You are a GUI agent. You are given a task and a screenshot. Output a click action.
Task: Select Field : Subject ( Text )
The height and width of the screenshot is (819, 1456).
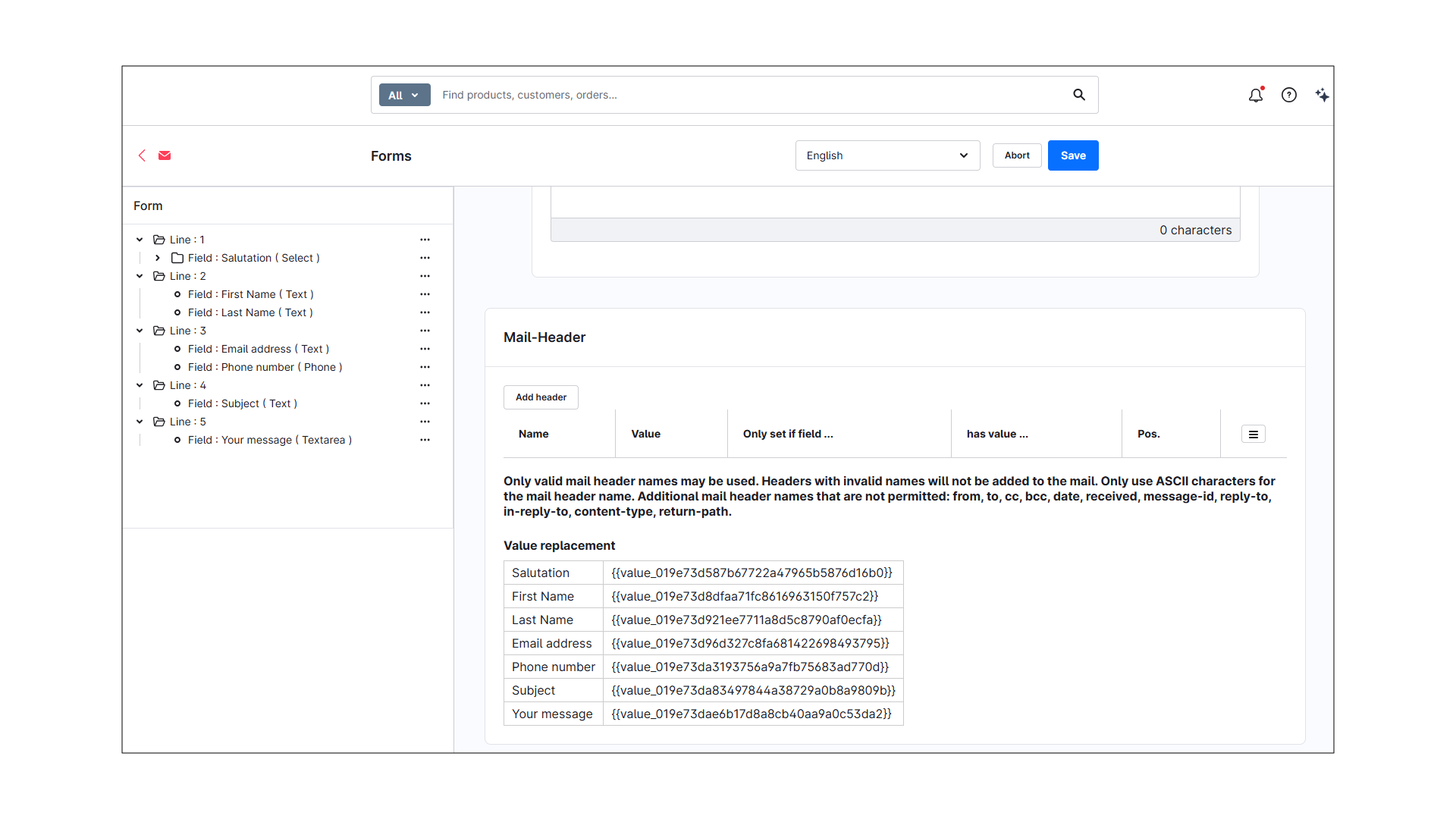pos(243,403)
